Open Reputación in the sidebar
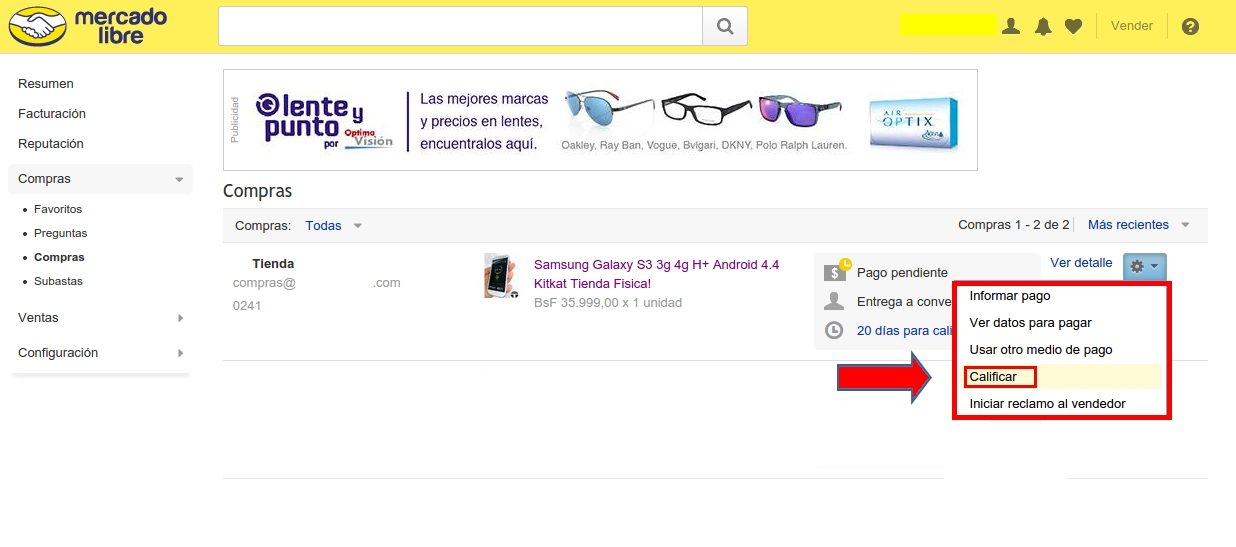 pos(51,144)
